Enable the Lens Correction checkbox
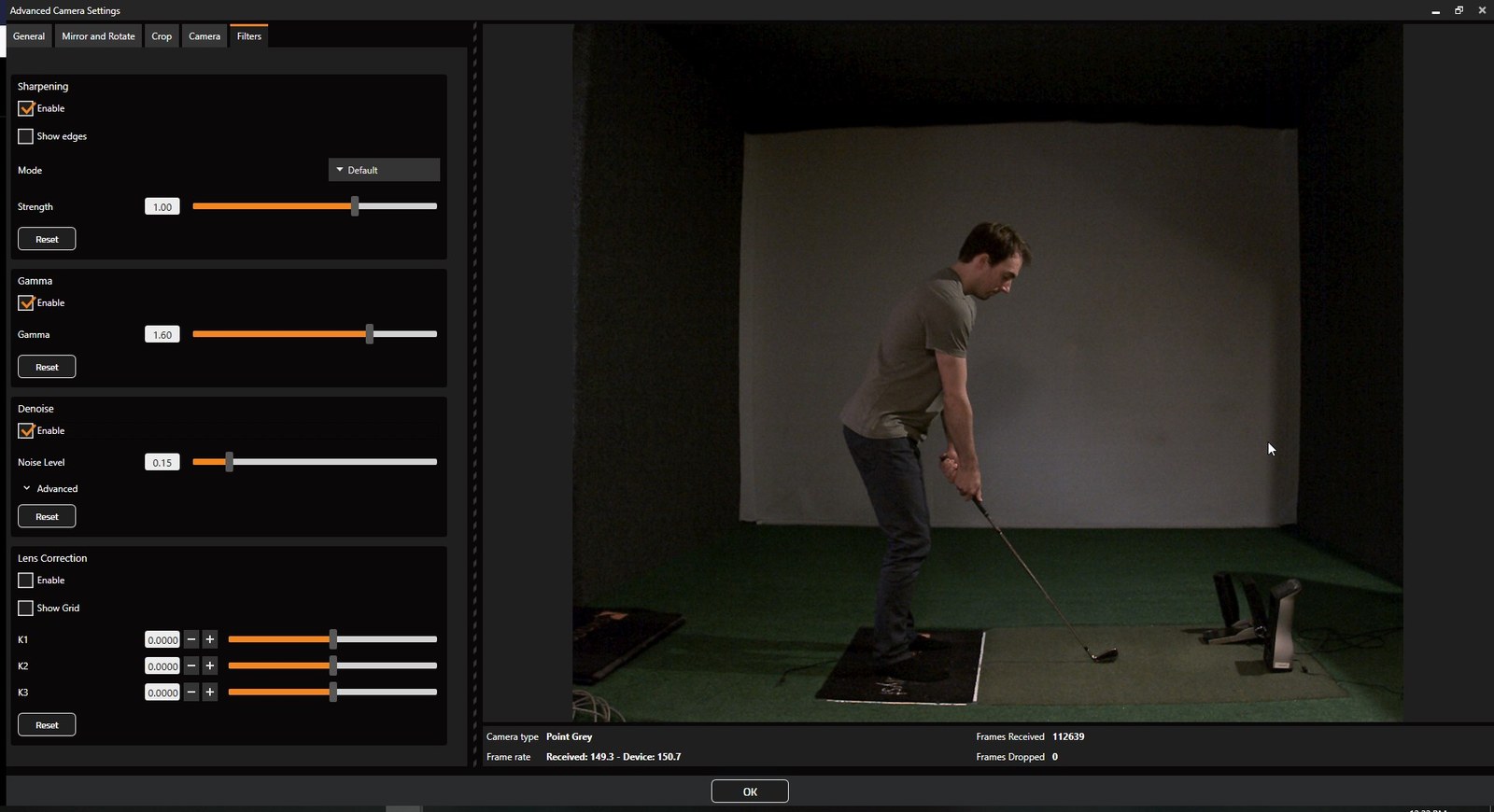Viewport: 1494px width, 812px height. pyautogui.click(x=26, y=581)
